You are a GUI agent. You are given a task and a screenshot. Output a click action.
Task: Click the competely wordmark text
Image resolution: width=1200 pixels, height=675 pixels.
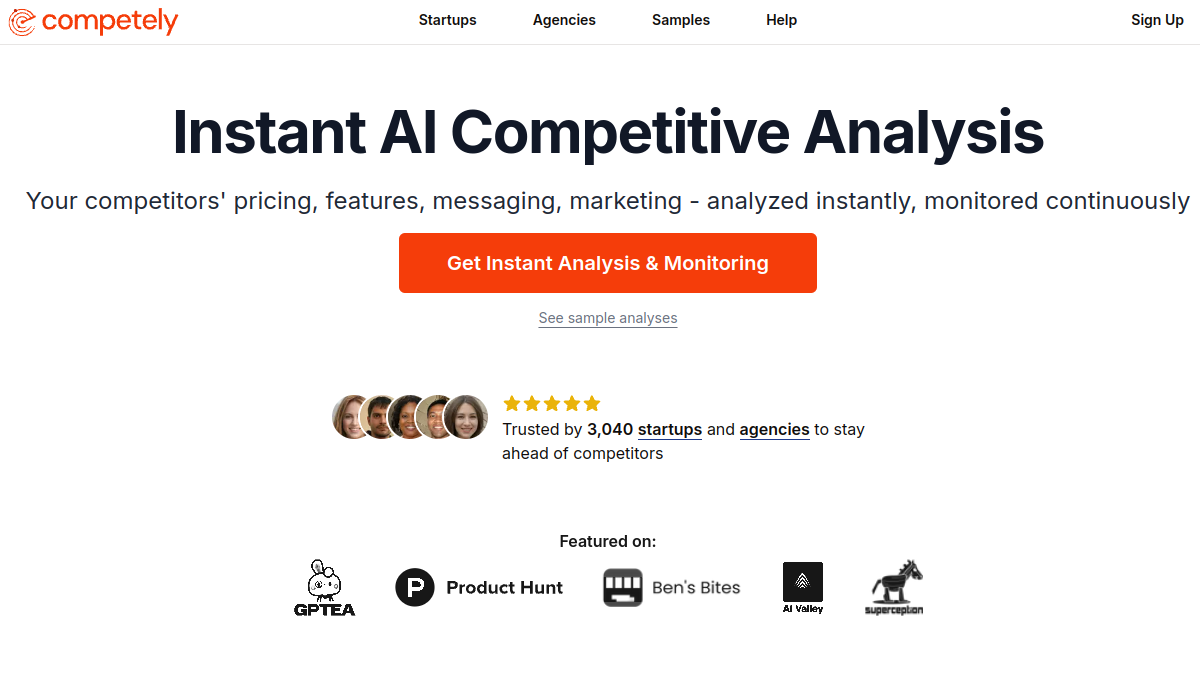tap(110, 21)
